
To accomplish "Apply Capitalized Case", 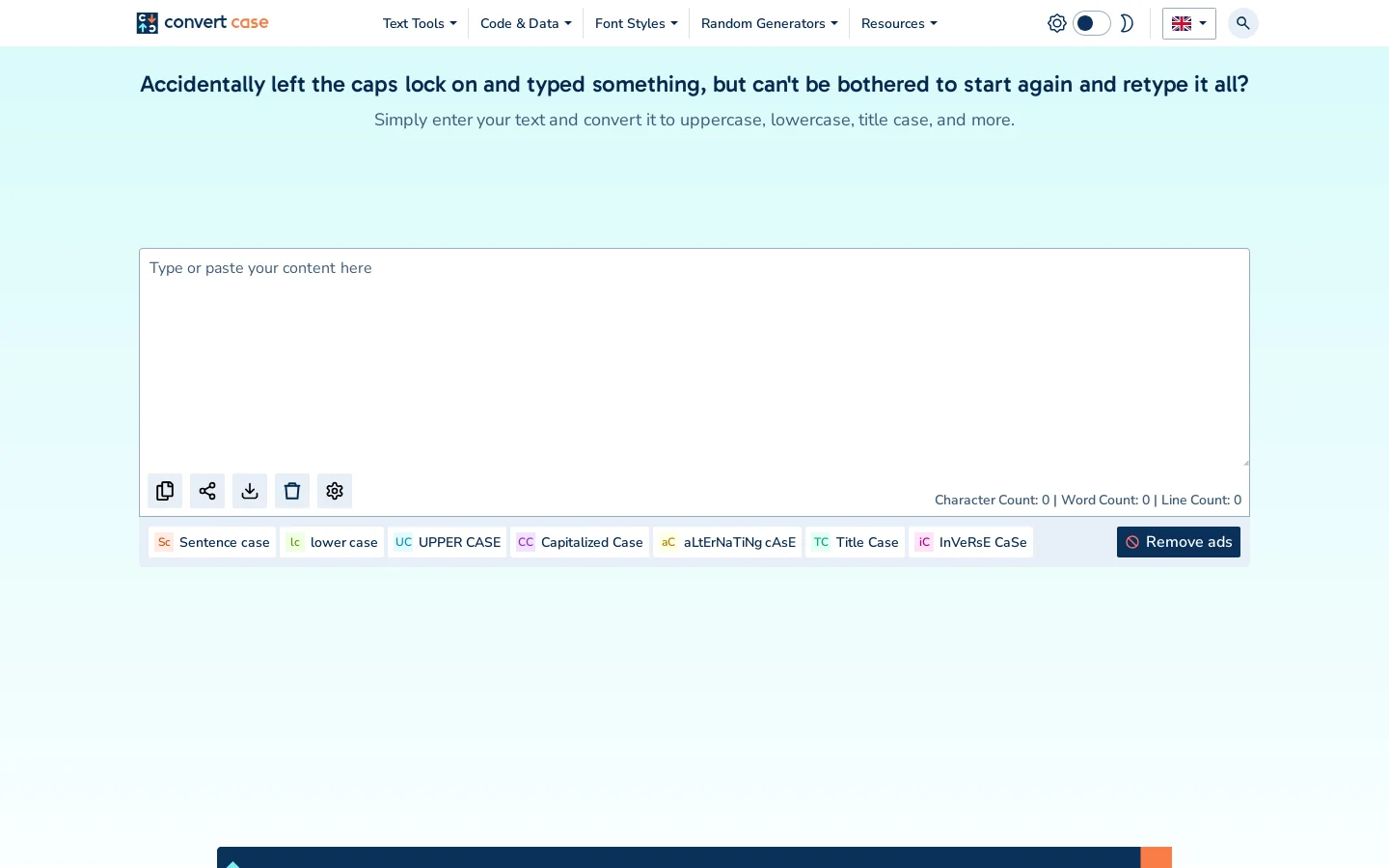I will (580, 542).
